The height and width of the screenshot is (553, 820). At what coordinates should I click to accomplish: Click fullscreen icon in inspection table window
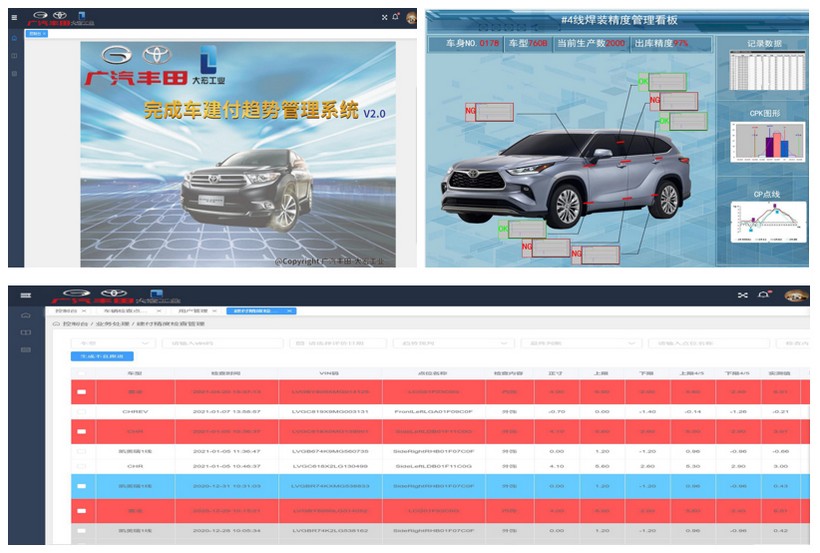pos(743,295)
